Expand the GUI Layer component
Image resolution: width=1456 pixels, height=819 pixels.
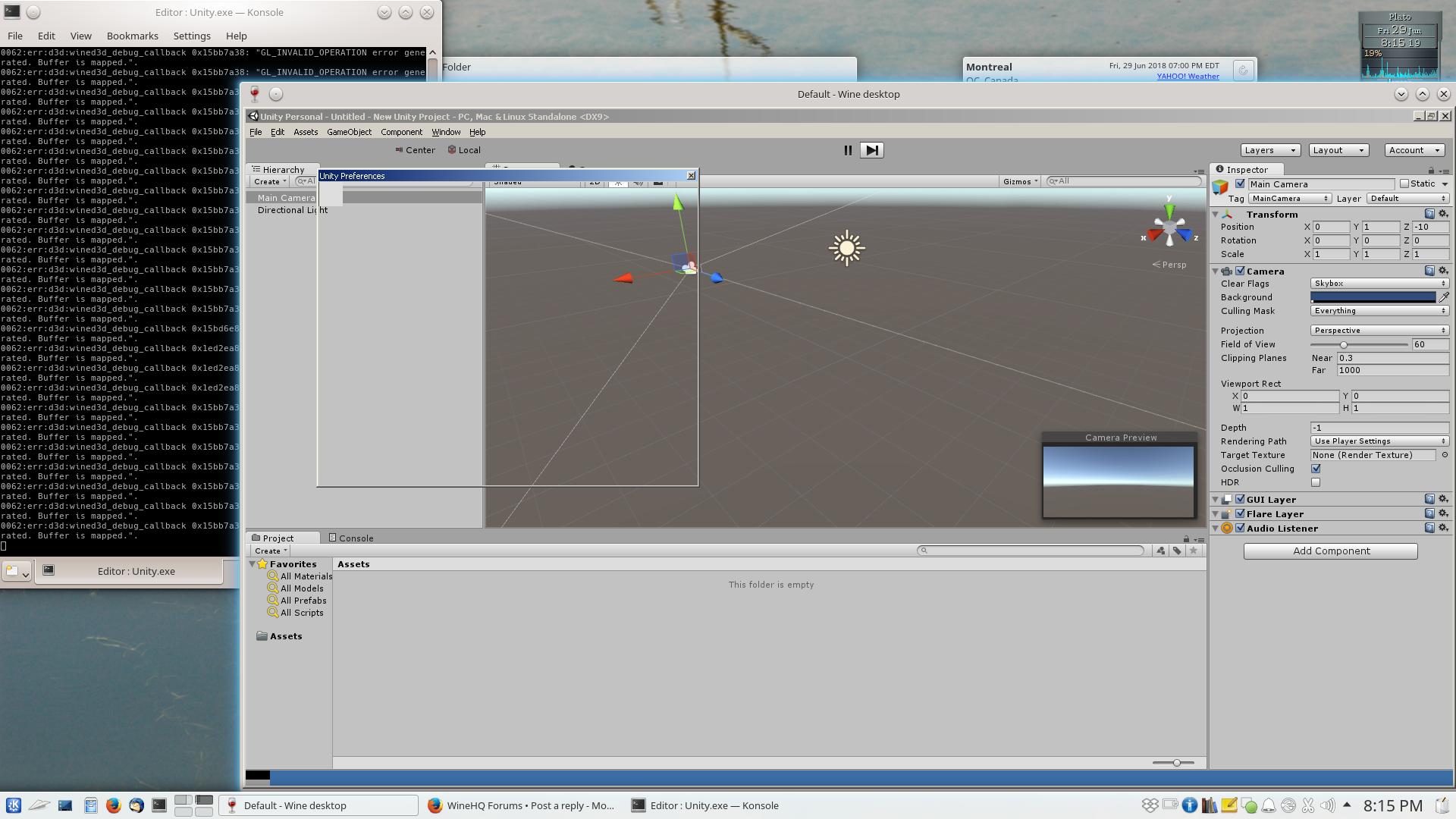point(1216,500)
